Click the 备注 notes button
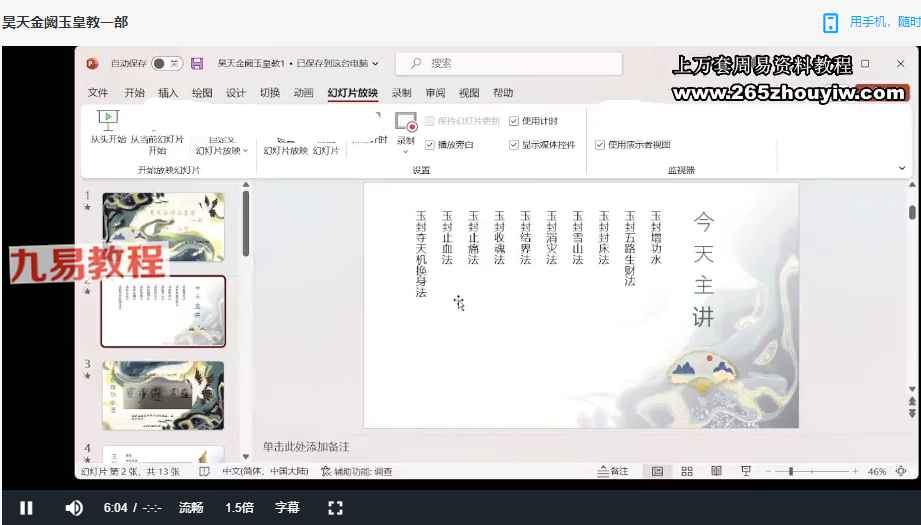 pos(613,471)
